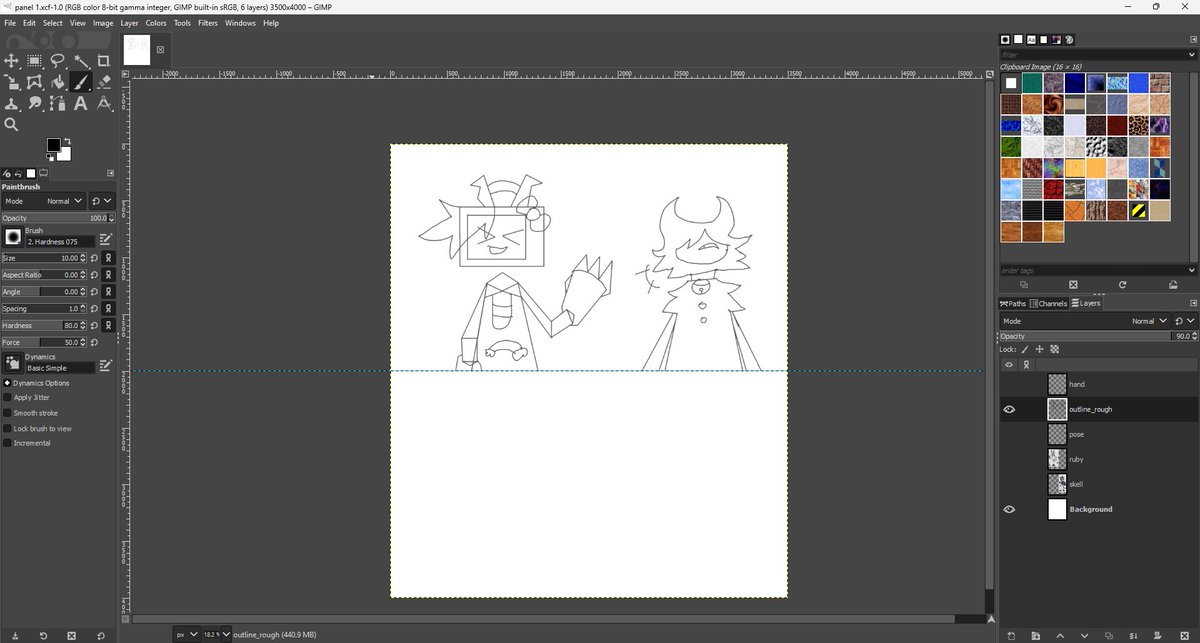The height and width of the screenshot is (643, 1200).
Task: Select the Clone stamp tool
Action: tap(11, 103)
